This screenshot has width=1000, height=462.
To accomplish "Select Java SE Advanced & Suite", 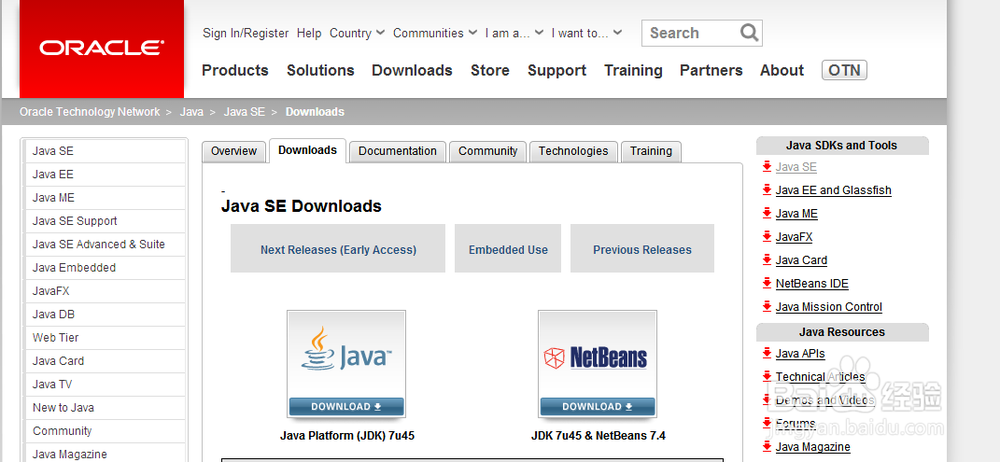I will pos(105,244).
